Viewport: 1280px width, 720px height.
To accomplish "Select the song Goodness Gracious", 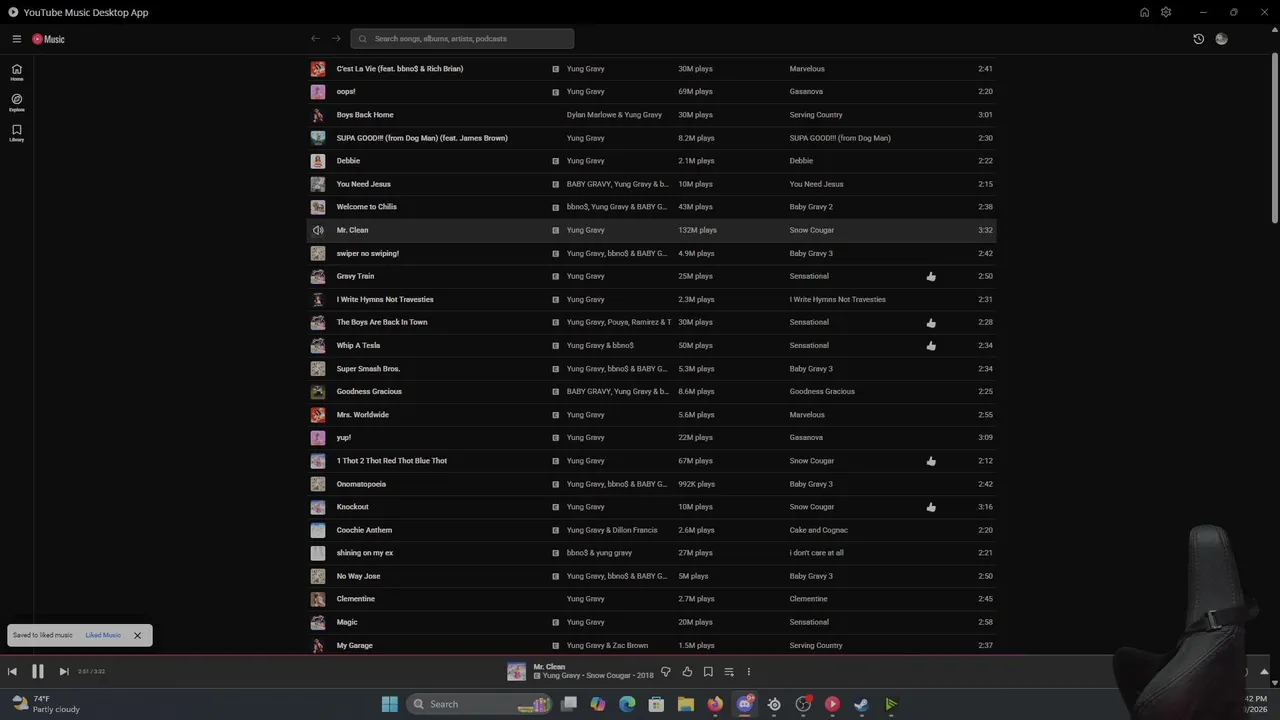I will click(369, 392).
